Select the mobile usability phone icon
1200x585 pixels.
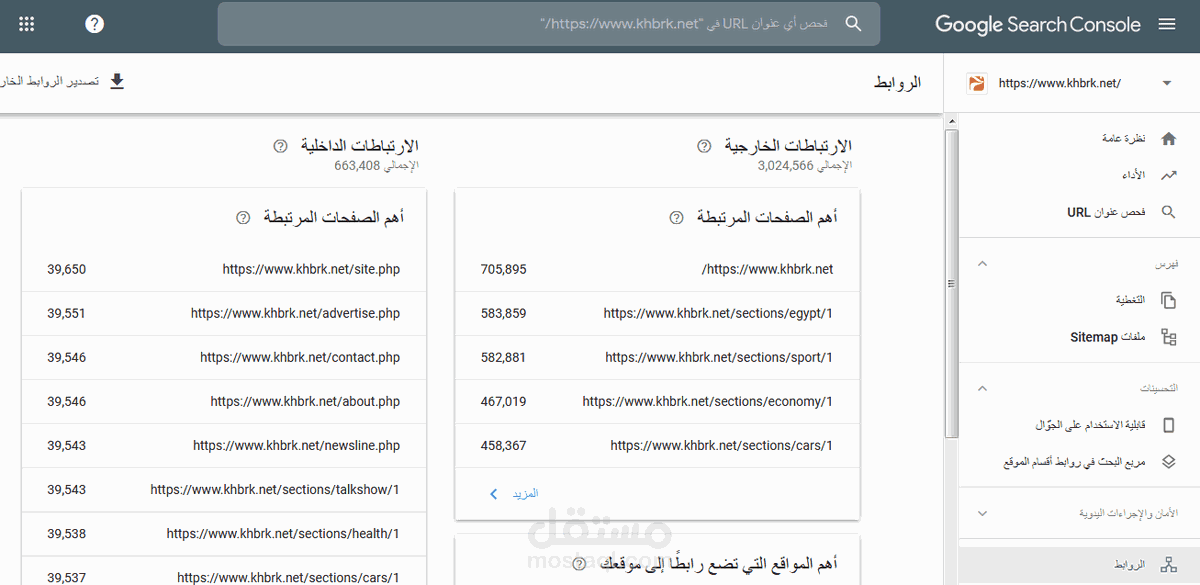point(1168,425)
